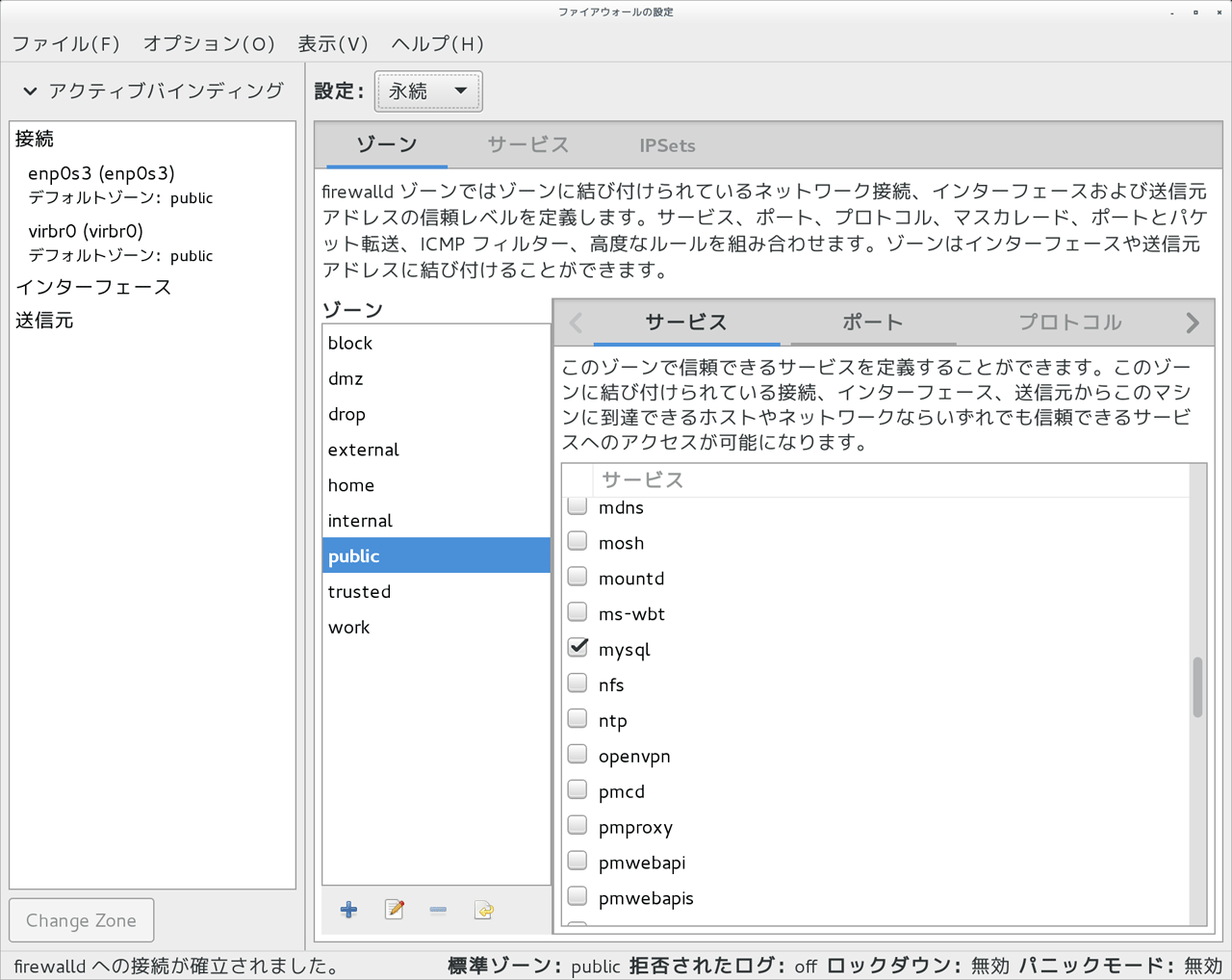
Task: Enable the mdns service checkbox
Action: pyautogui.click(x=577, y=506)
